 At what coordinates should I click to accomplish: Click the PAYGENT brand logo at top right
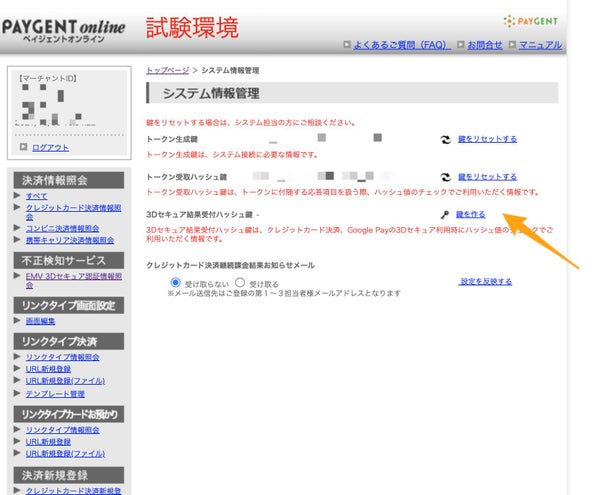tap(531, 21)
